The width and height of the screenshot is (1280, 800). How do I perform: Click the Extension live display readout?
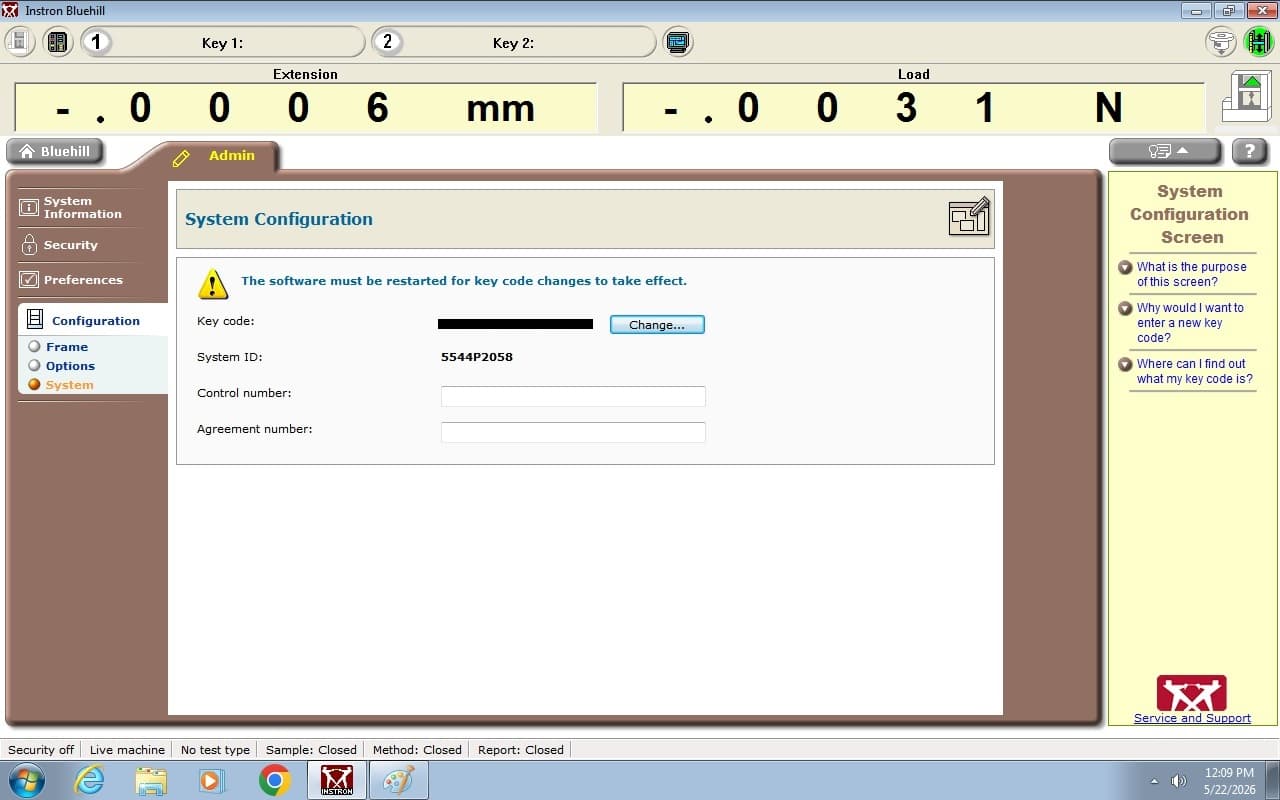pyautogui.click(x=305, y=107)
